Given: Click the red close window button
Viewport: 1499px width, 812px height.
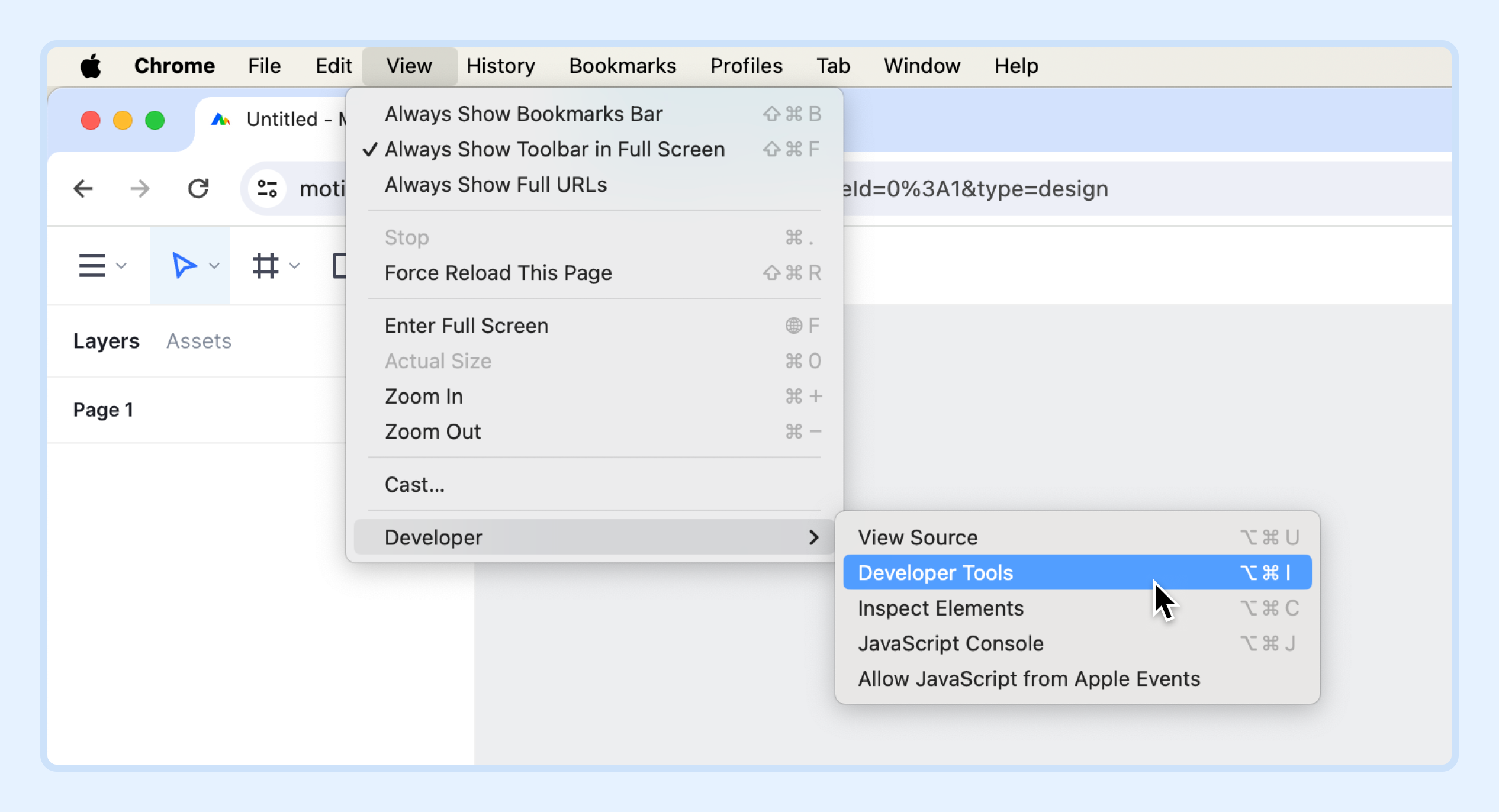Looking at the screenshot, I should tap(91, 120).
